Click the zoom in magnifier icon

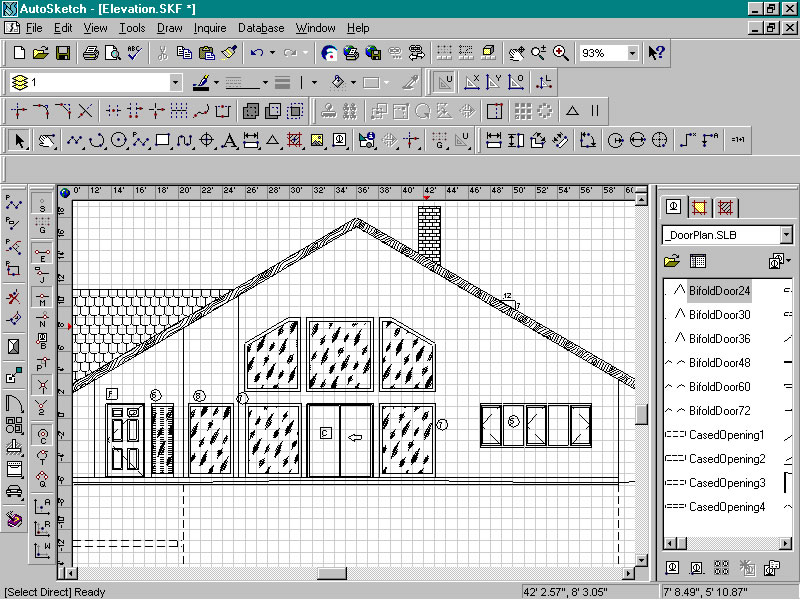point(561,53)
